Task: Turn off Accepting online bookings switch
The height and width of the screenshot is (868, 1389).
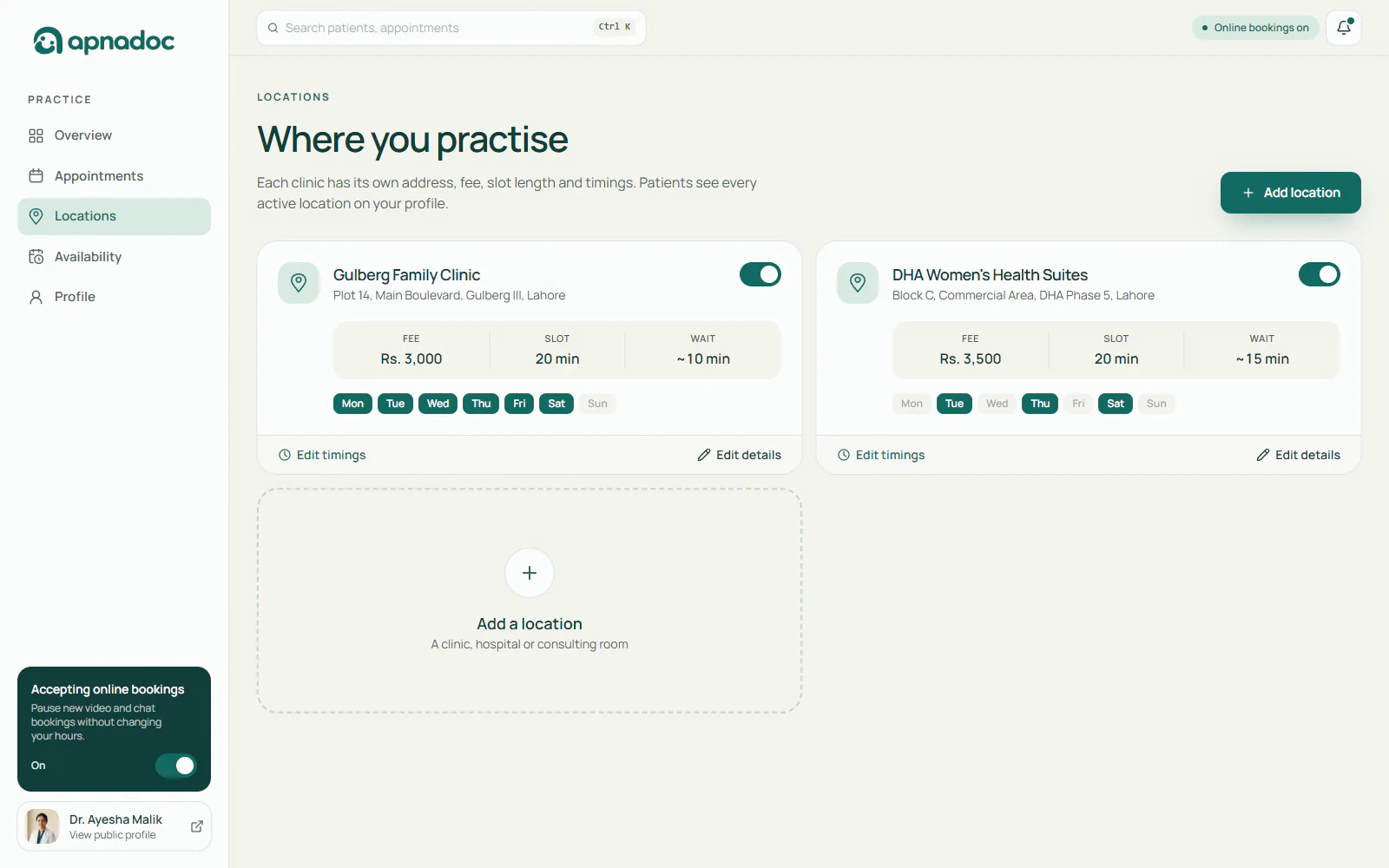Action: [176, 766]
